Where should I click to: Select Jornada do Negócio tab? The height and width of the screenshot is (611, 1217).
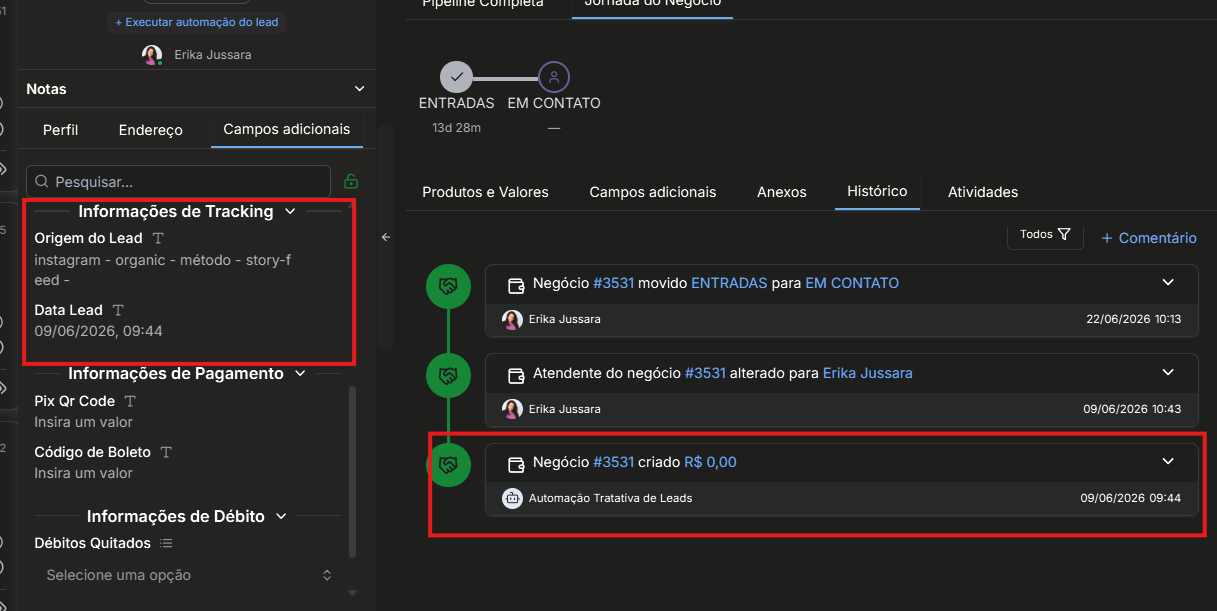(x=653, y=4)
